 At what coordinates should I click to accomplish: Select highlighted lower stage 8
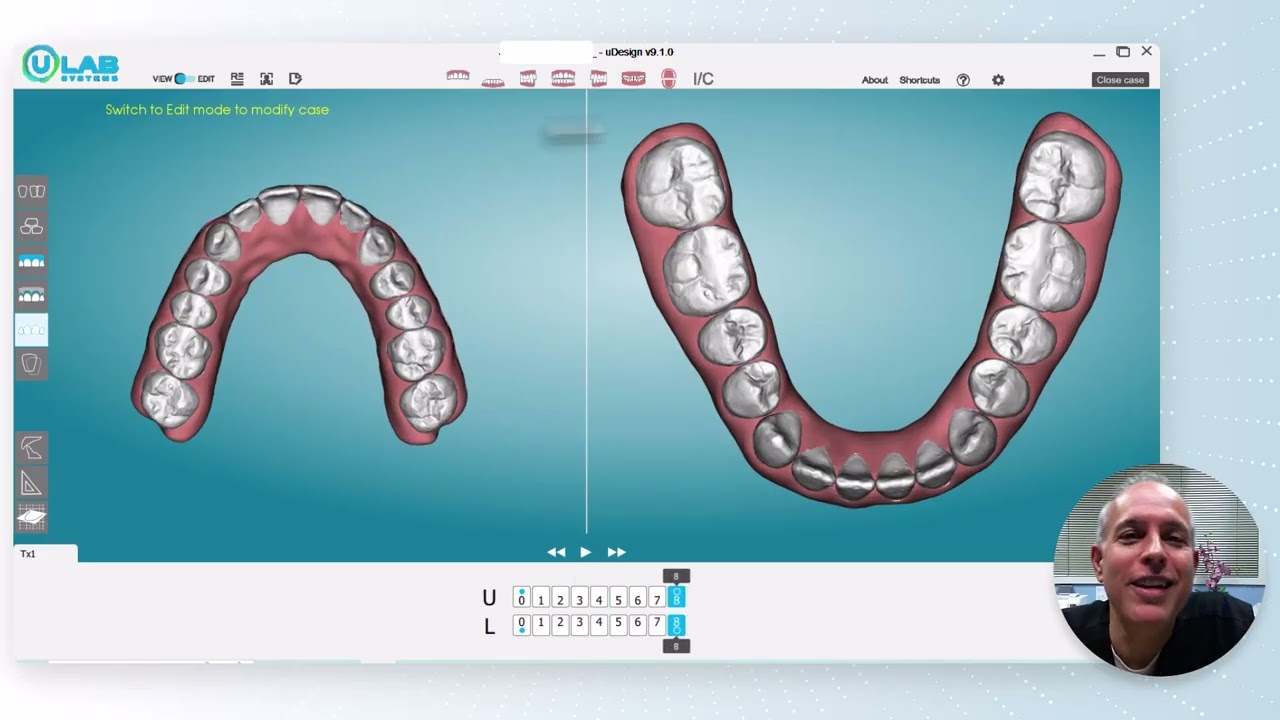point(676,625)
